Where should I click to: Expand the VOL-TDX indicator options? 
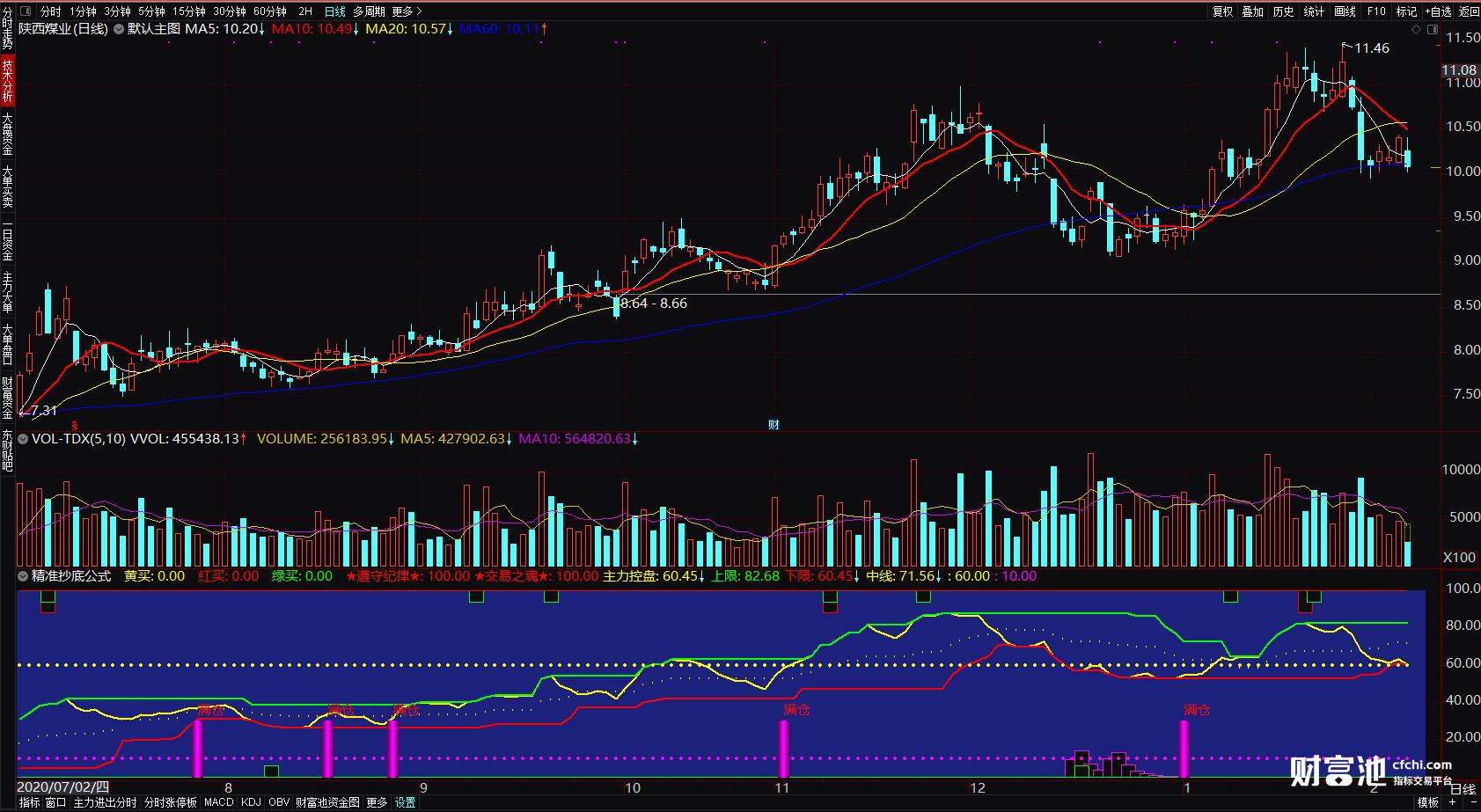(23, 438)
